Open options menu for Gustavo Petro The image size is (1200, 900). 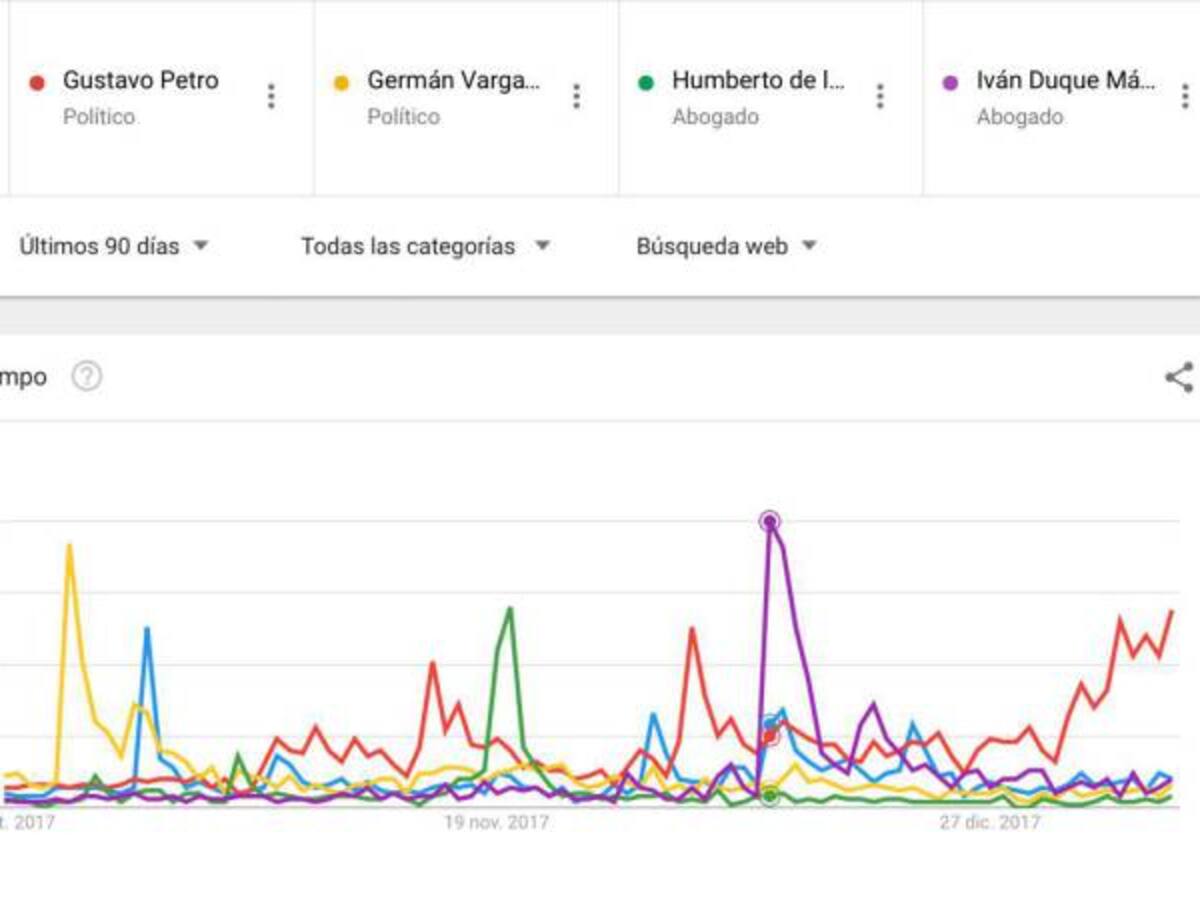[x=271, y=96]
